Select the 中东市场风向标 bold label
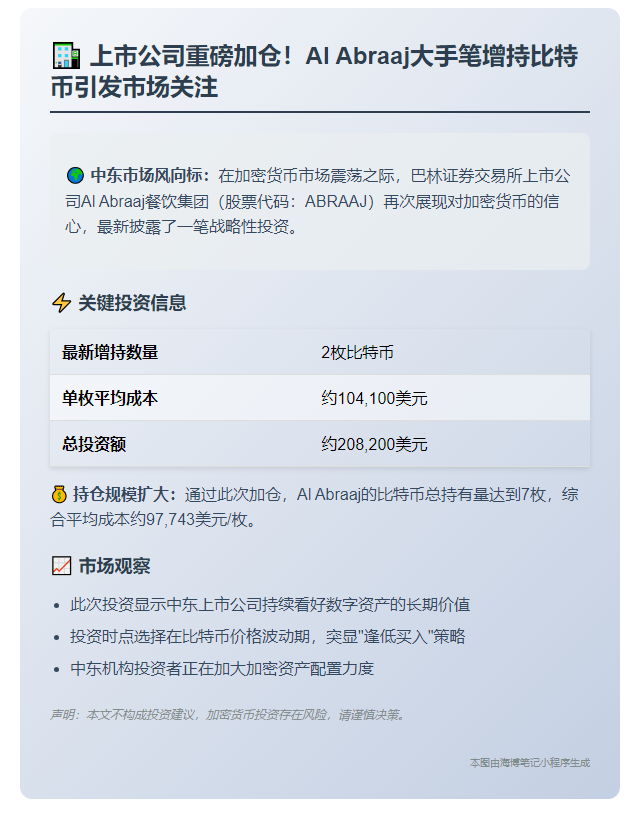The height and width of the screenshot is (831, 640). [150, 176]
